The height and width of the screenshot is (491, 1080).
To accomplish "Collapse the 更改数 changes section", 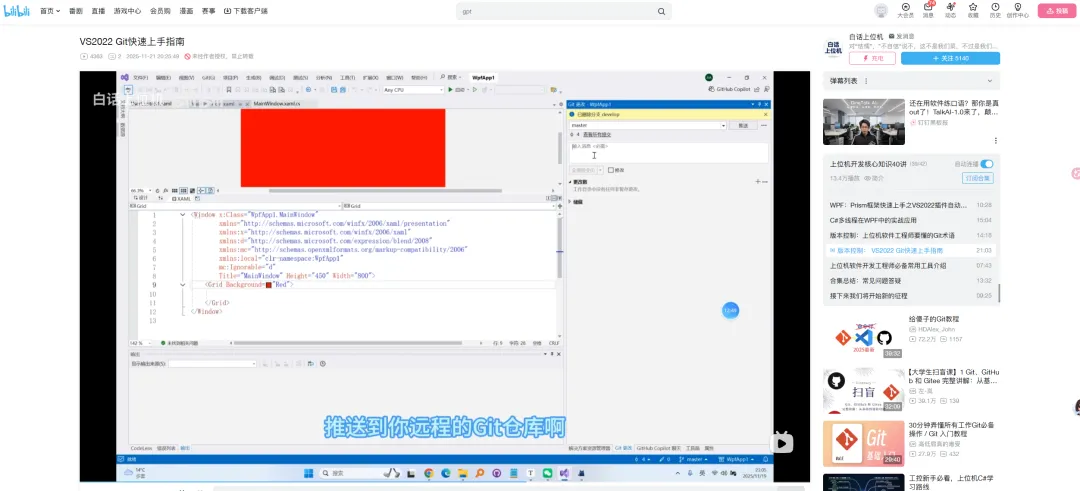I will click(x=571, y=182).
